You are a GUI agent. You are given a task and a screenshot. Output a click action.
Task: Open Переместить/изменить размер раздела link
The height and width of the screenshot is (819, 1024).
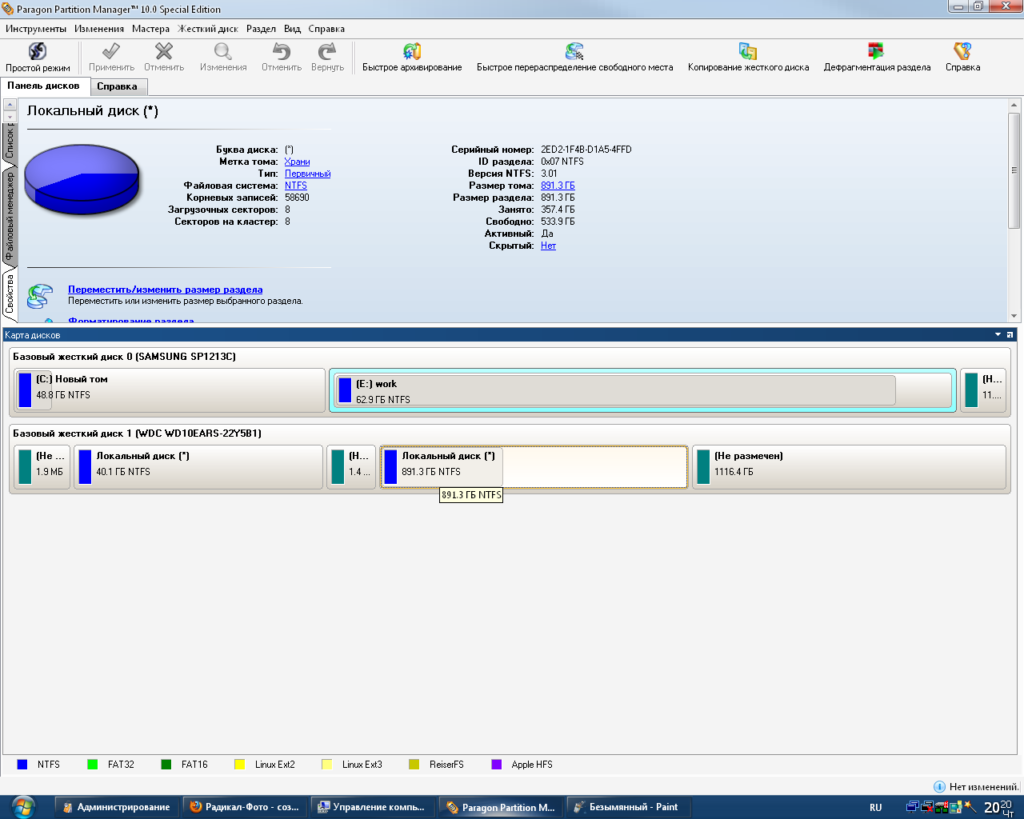pyautogui.click(x=165, y=289)
